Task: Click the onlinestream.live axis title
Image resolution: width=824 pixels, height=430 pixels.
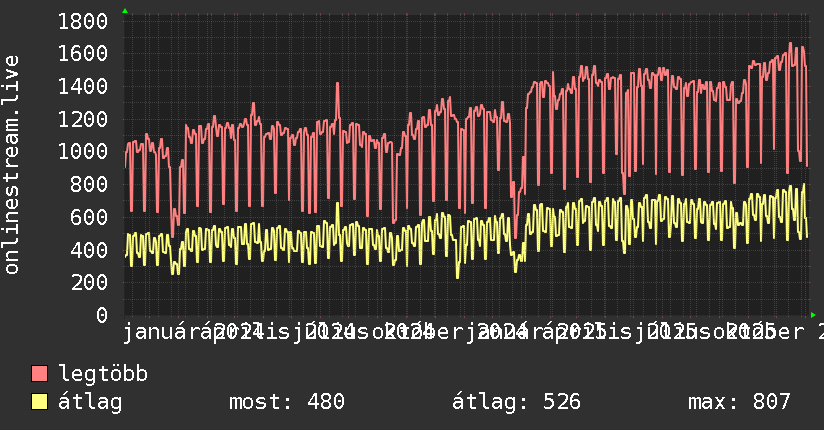Action: pyautogui.click(x=12, y=165)
